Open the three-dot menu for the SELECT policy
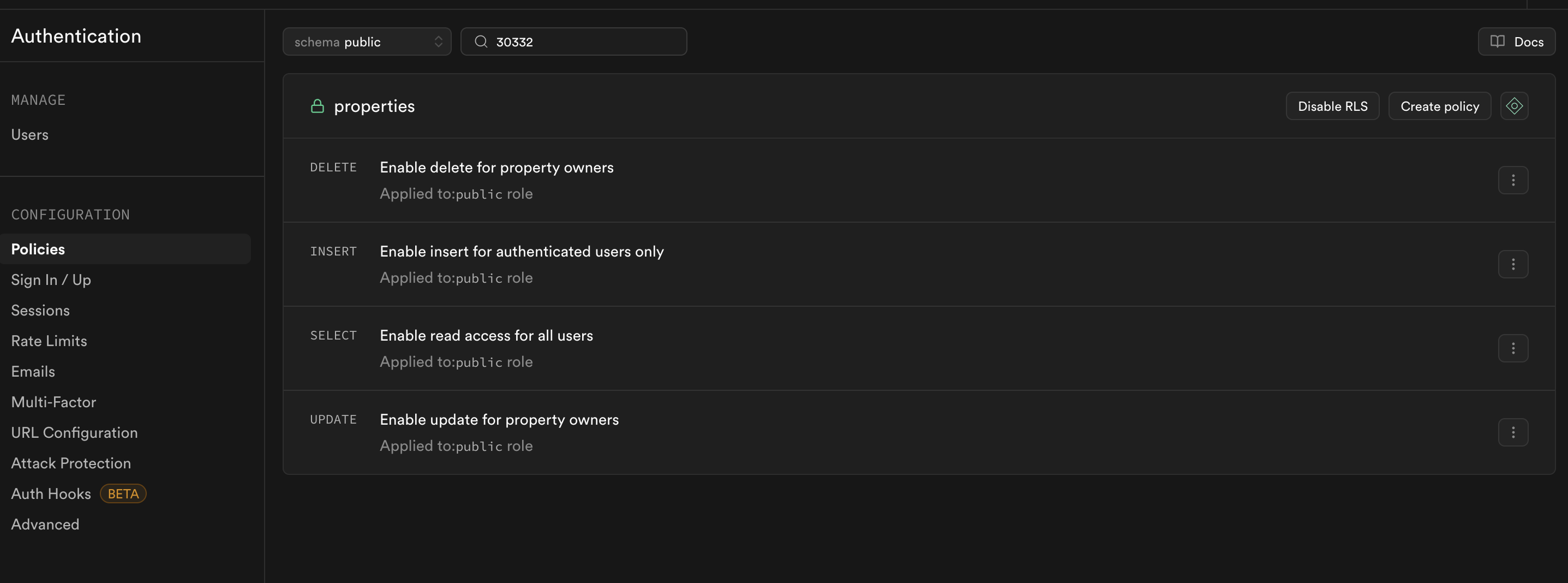This screenshot has height=583, width=1568. pos(1512,348)
